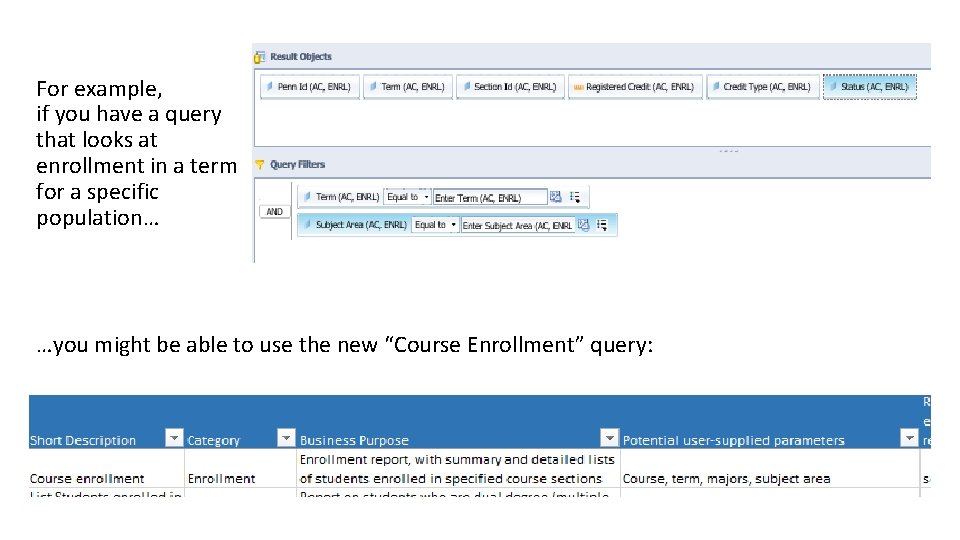Viewport: 960px width, 540px height.
Task: Click the 'Course, term, majors, subject area' cell
Action: point(770,468)
